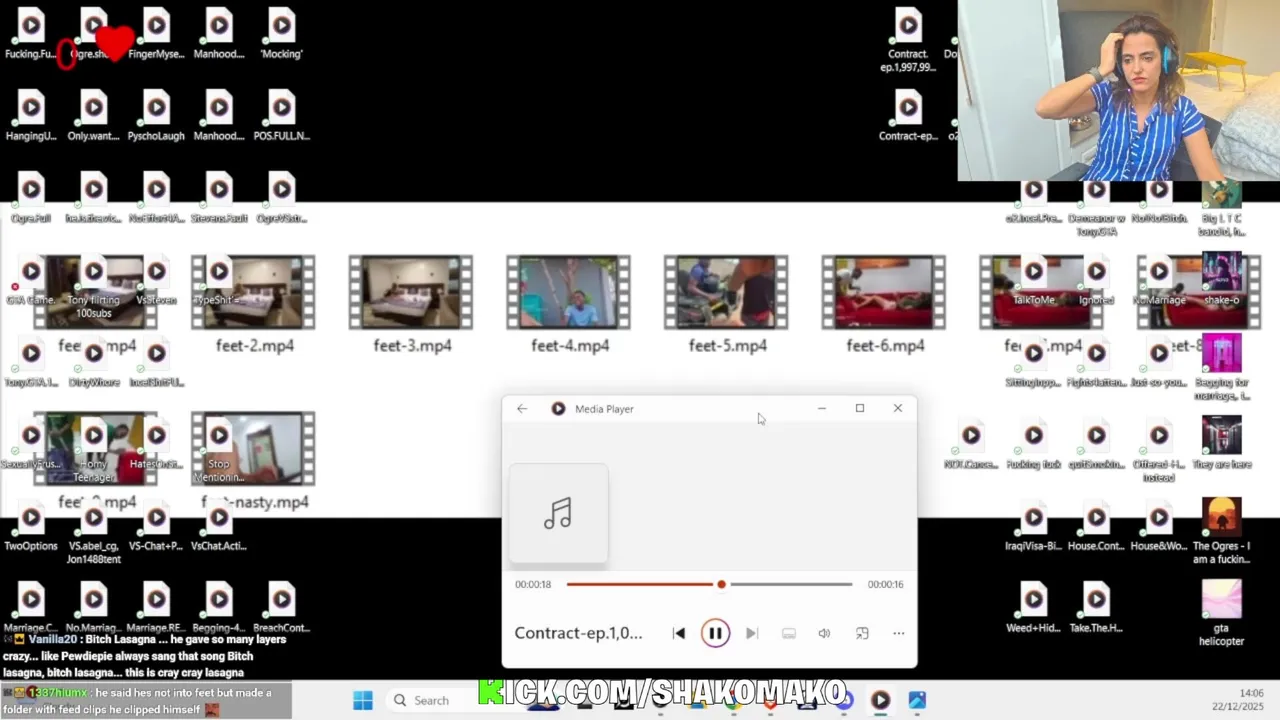Screen dimensions: 1280x720
Task: Toggle the subtitles icon in Media Player
Action: 788,633
